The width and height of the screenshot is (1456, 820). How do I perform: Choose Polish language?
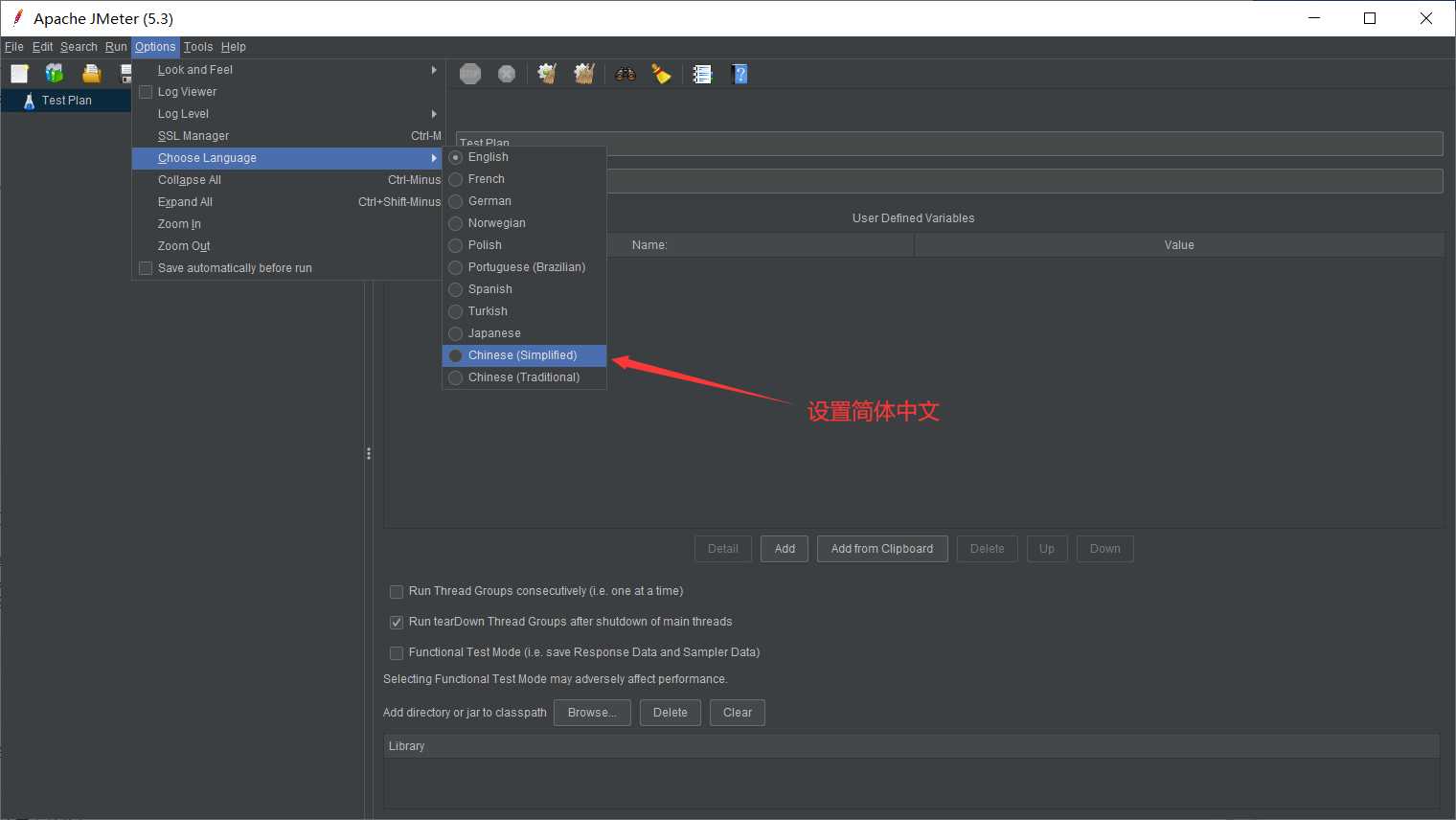pos(524,245)
